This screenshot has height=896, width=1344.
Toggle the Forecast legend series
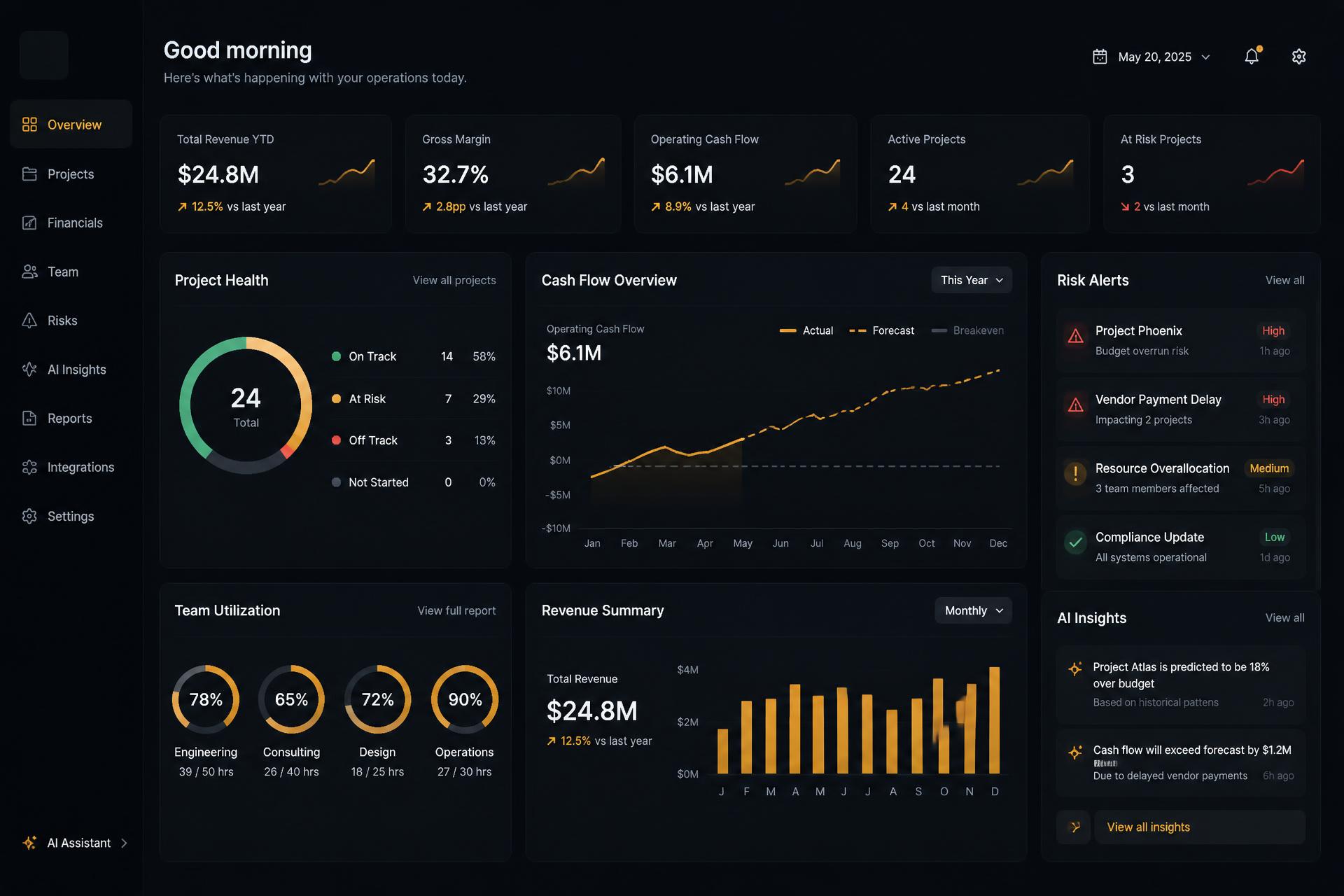[882, 330]
